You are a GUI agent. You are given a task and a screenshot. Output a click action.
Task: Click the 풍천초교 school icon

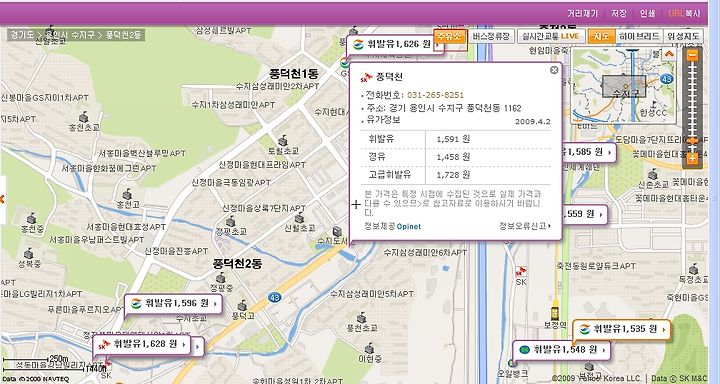point(362,317)
